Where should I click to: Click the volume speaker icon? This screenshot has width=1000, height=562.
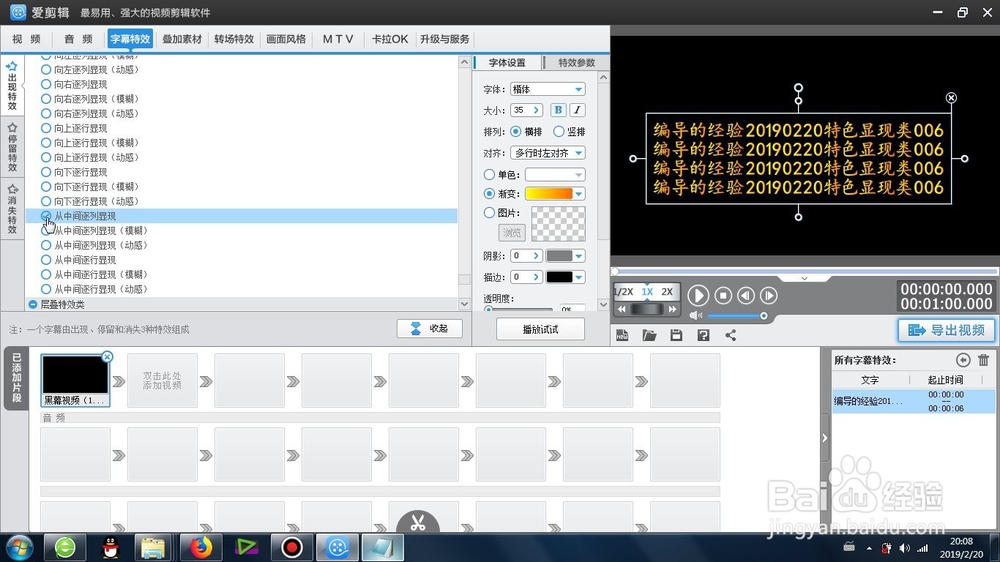click(x=696, y=316)
